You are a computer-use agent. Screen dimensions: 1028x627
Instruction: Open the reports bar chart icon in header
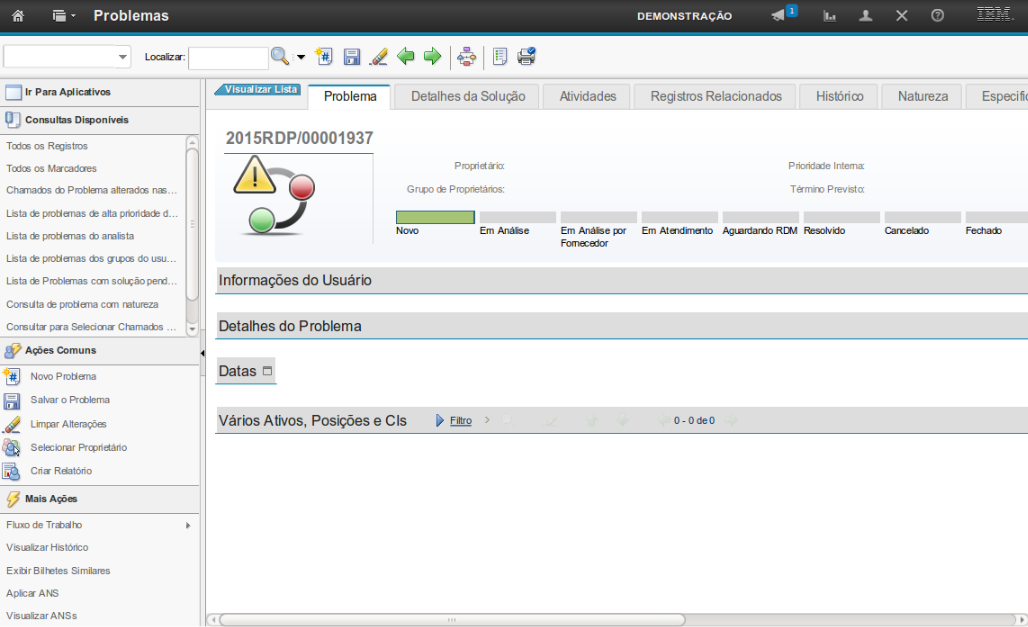829,16
